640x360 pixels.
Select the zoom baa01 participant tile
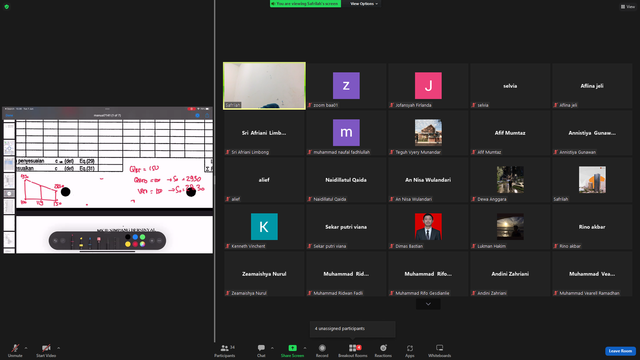(346, 86)
